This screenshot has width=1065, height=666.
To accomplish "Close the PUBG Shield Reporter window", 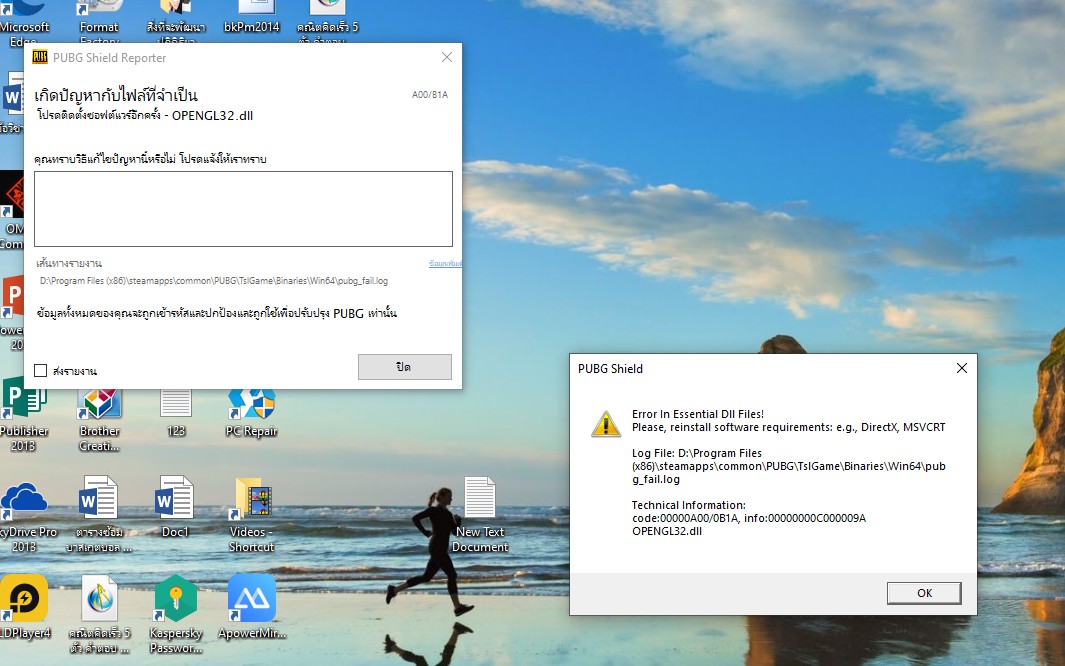I will [x=446, y=57].
